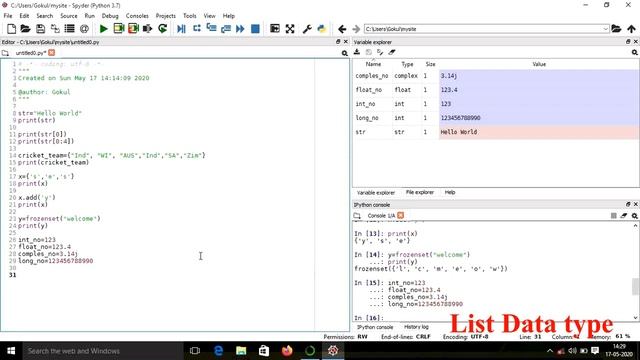Browse for a working directory
The height and width of the screenshot is (360, 640).
pos(616,29)
